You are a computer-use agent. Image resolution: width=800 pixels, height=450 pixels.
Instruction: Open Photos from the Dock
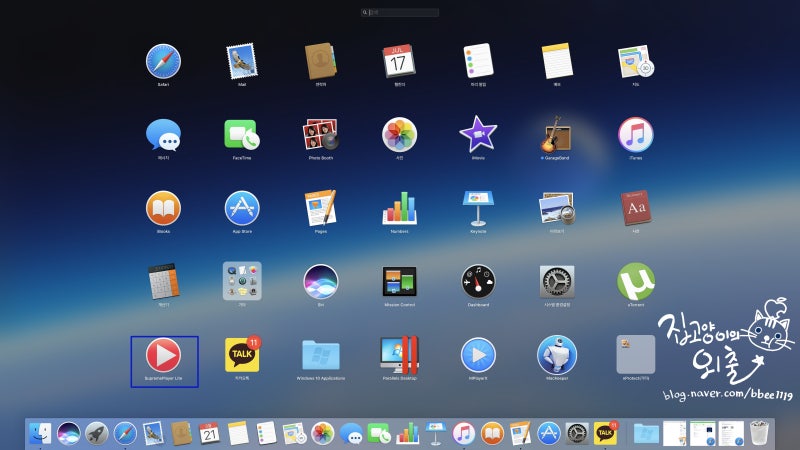click(x=322, y=434)
